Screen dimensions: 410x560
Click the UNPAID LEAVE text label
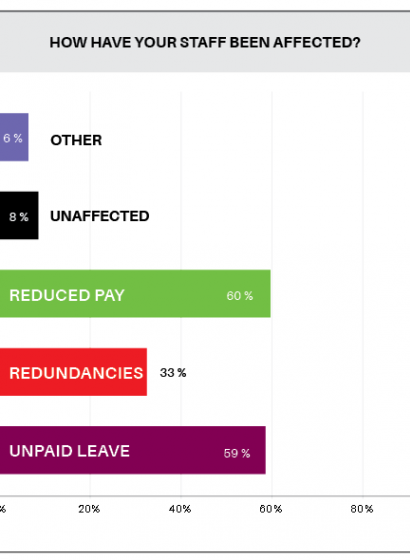[70, 451]
